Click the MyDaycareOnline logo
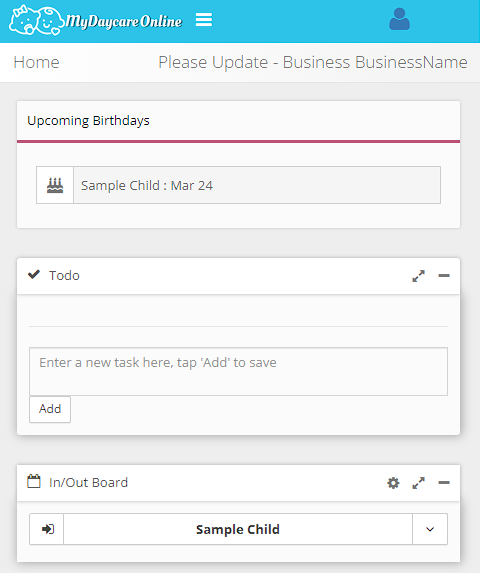The image size is (480, 573). tap(95, 20)
